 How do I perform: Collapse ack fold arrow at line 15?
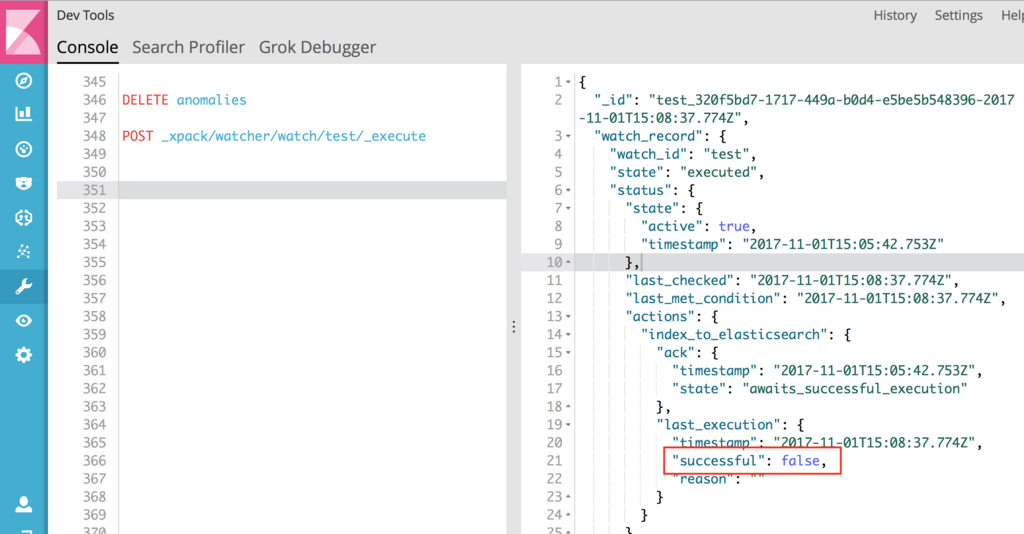tap(568, 353)
